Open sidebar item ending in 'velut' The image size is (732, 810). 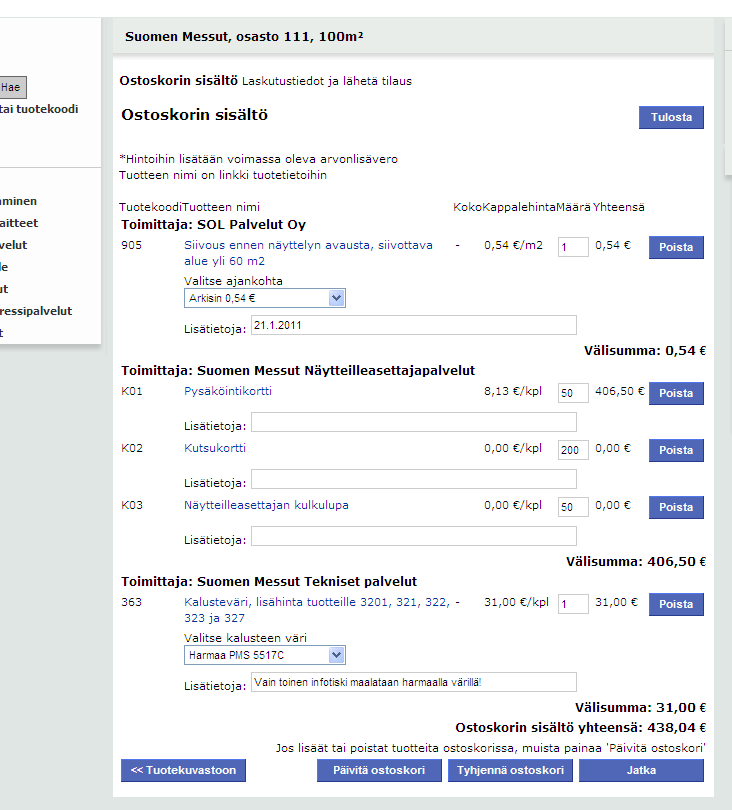click(13, 245)
